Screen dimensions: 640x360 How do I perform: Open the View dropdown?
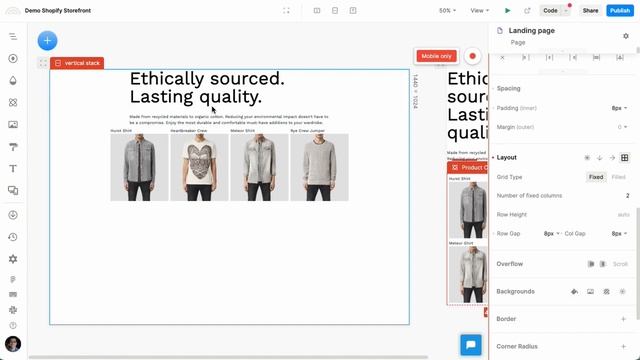tap(480, 11)
